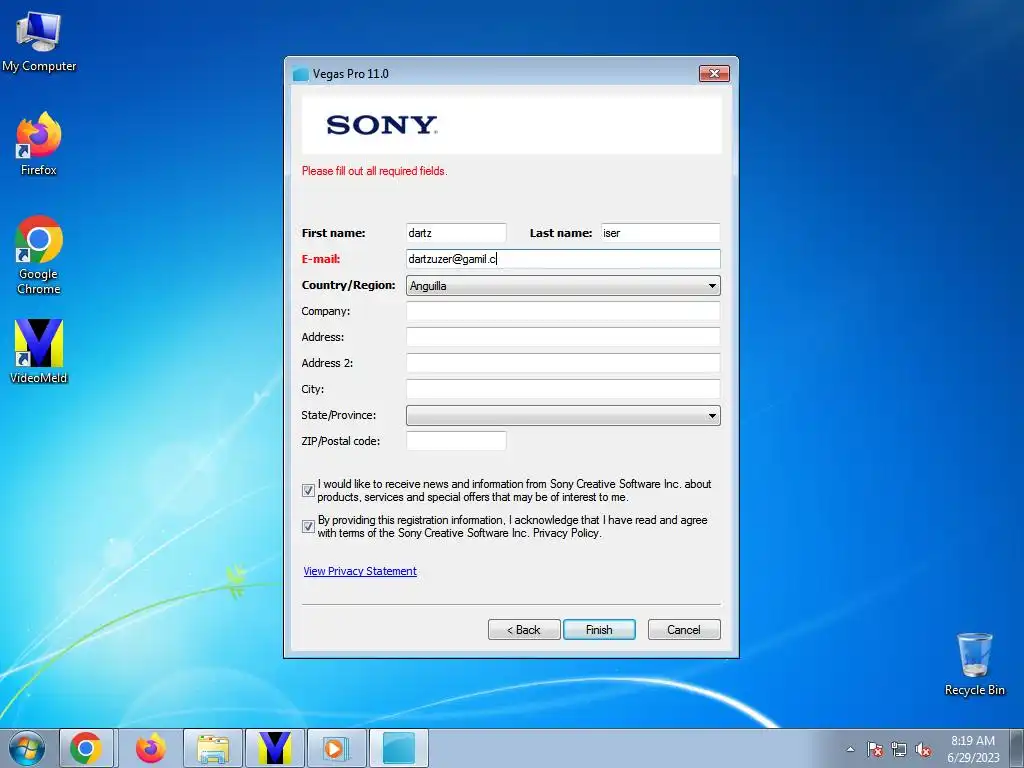Viewport: 1024px width, 768px height.
Task: Open My Computer desktop icon
Action: (x=39, y=40)
